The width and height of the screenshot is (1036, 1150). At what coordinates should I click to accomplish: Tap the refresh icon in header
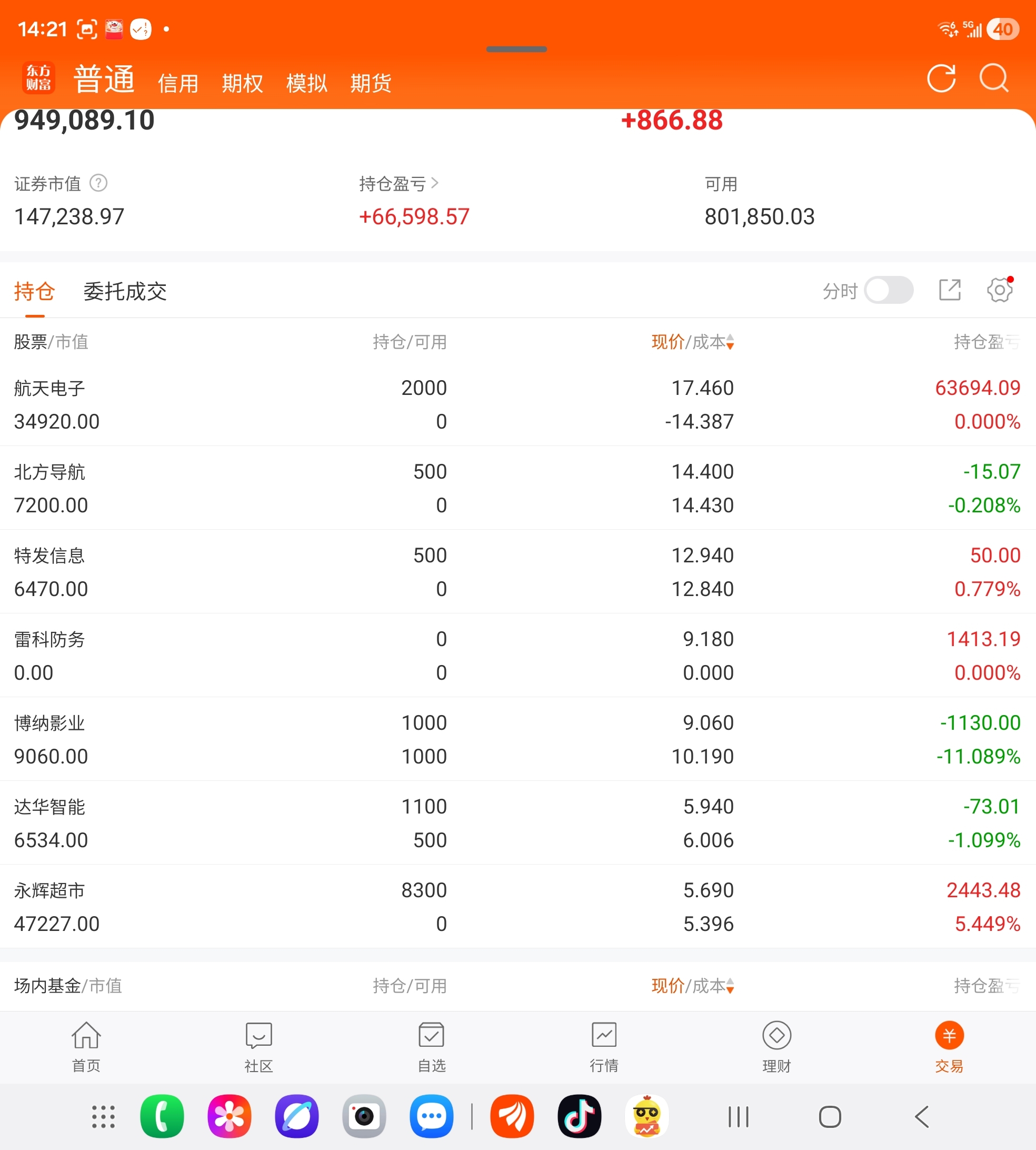click(941, 78)
